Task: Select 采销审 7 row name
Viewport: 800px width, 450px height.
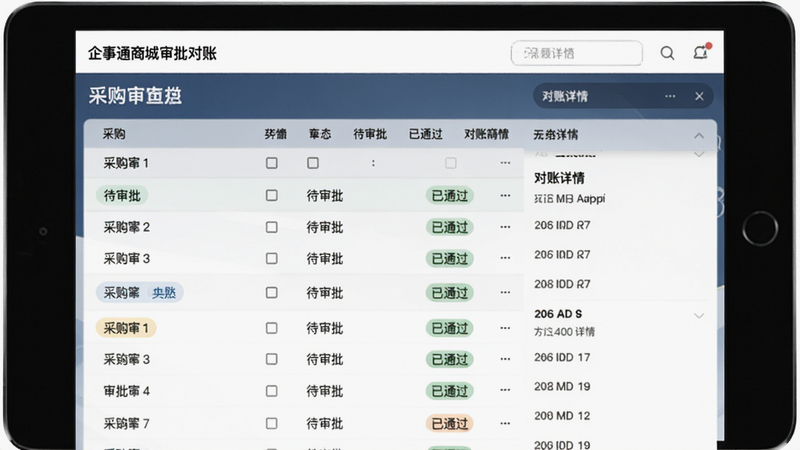Action: 127,423
